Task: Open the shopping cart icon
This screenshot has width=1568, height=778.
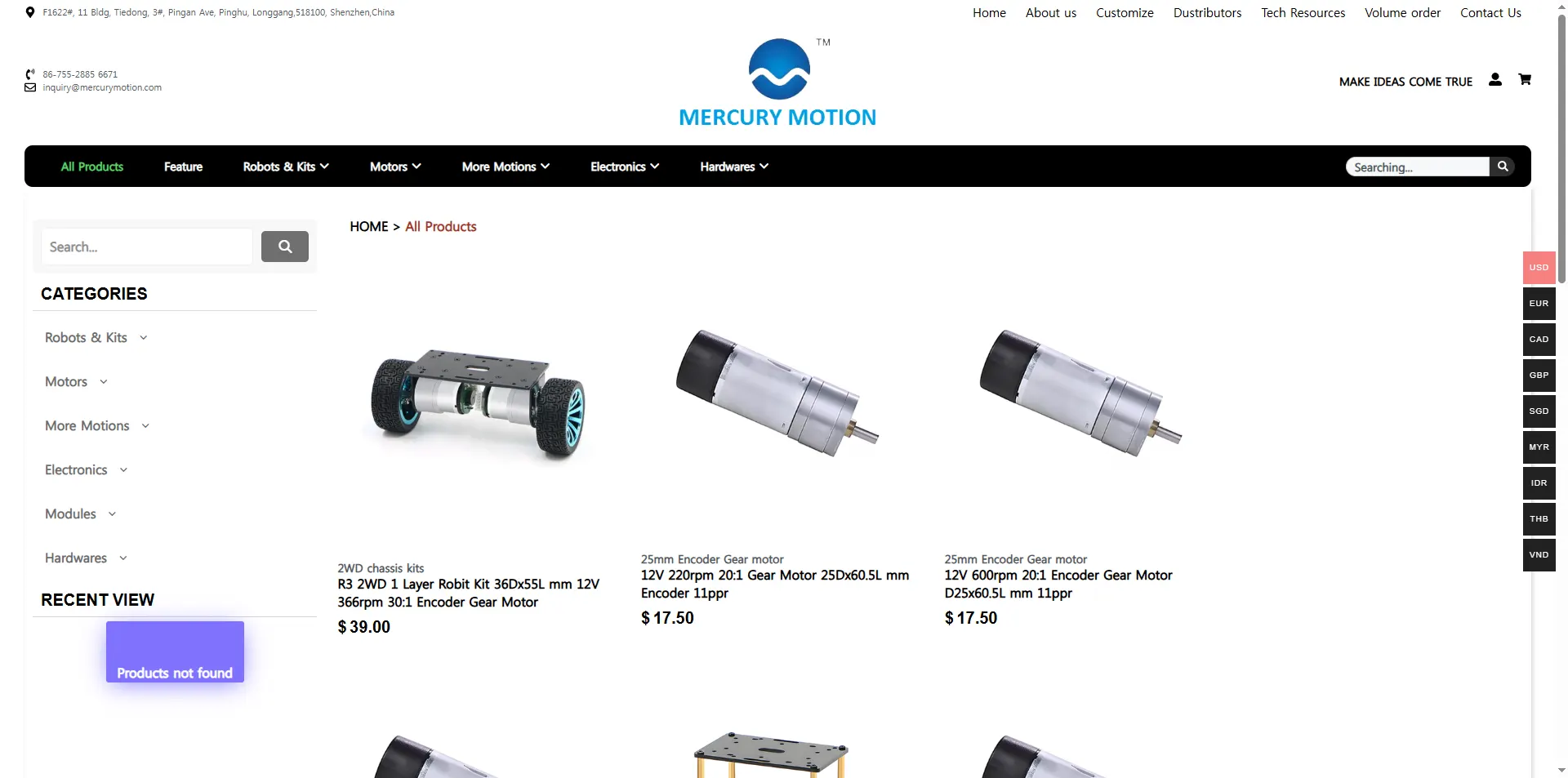Action: click(x=1524, y=79)
